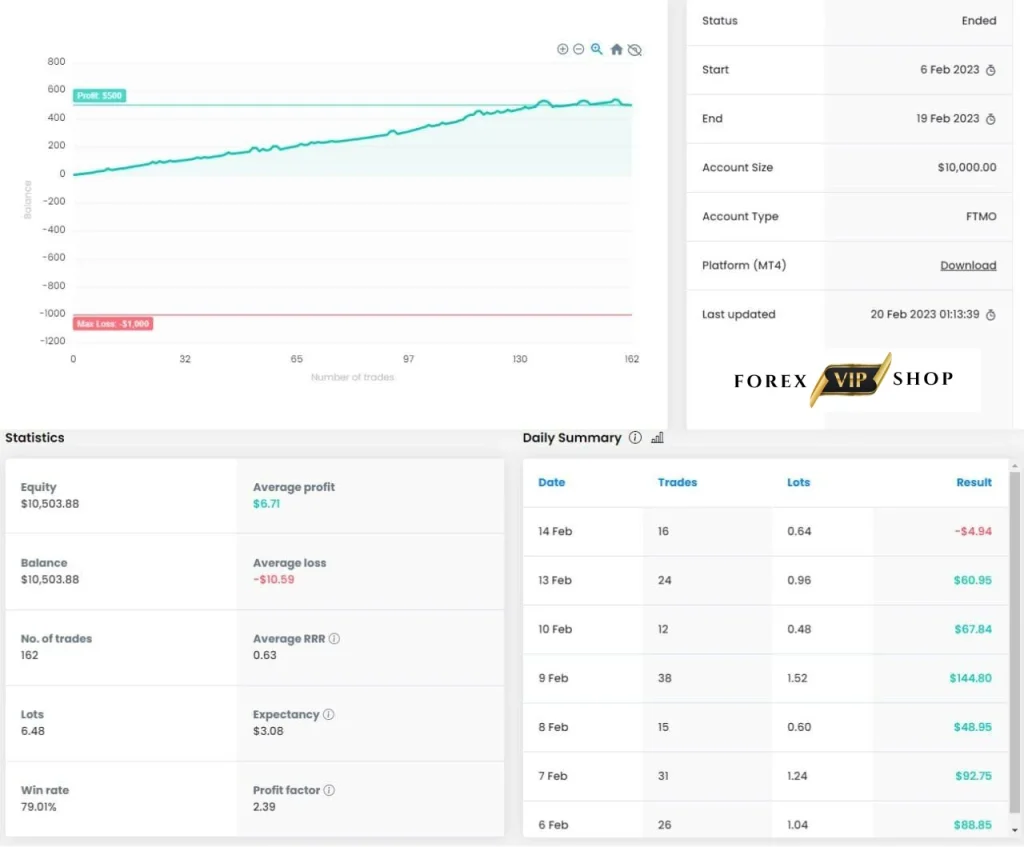Screen dimensions: 1024x847
Task: Select the $60.95 result for 13 Feb
Action: coord(972,581)
